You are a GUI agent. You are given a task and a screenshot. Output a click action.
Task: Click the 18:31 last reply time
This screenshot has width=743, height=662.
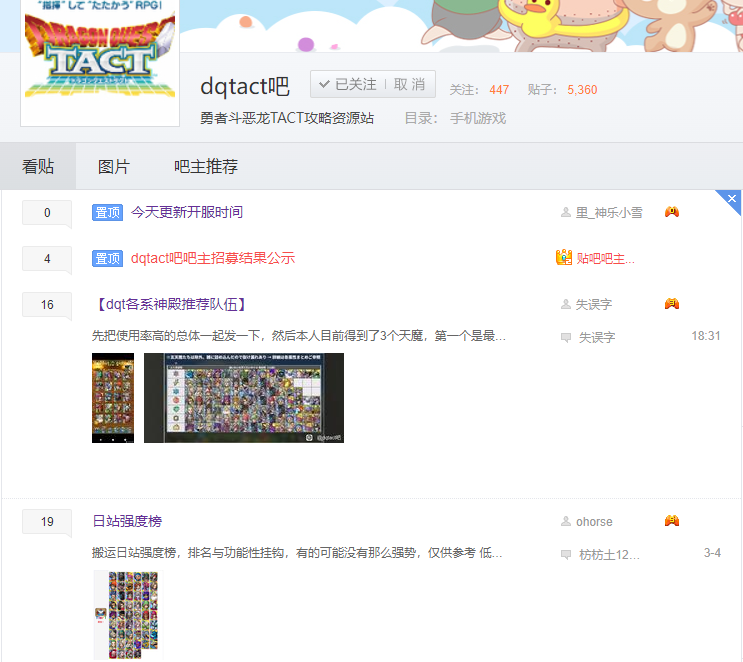coord(706,336)
